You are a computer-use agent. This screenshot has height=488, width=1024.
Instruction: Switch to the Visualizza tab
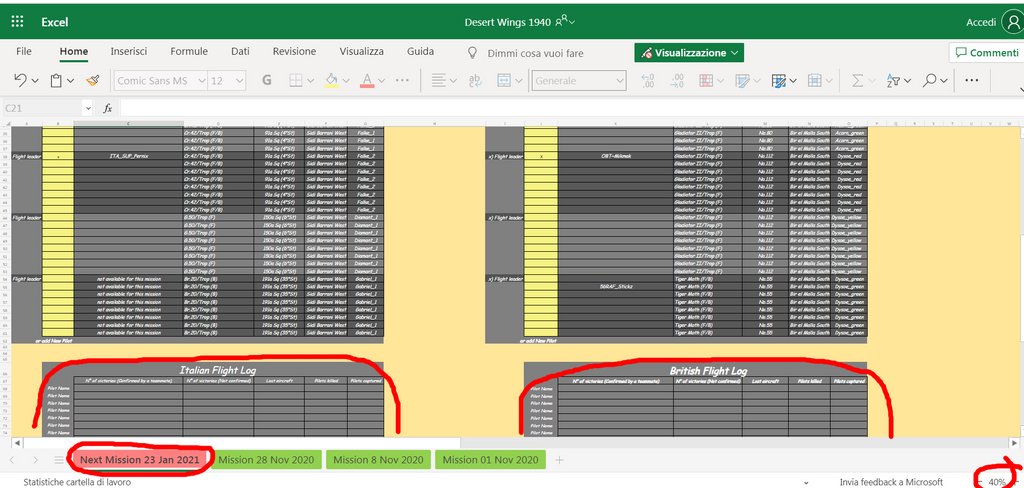click(x=361, y=51)
